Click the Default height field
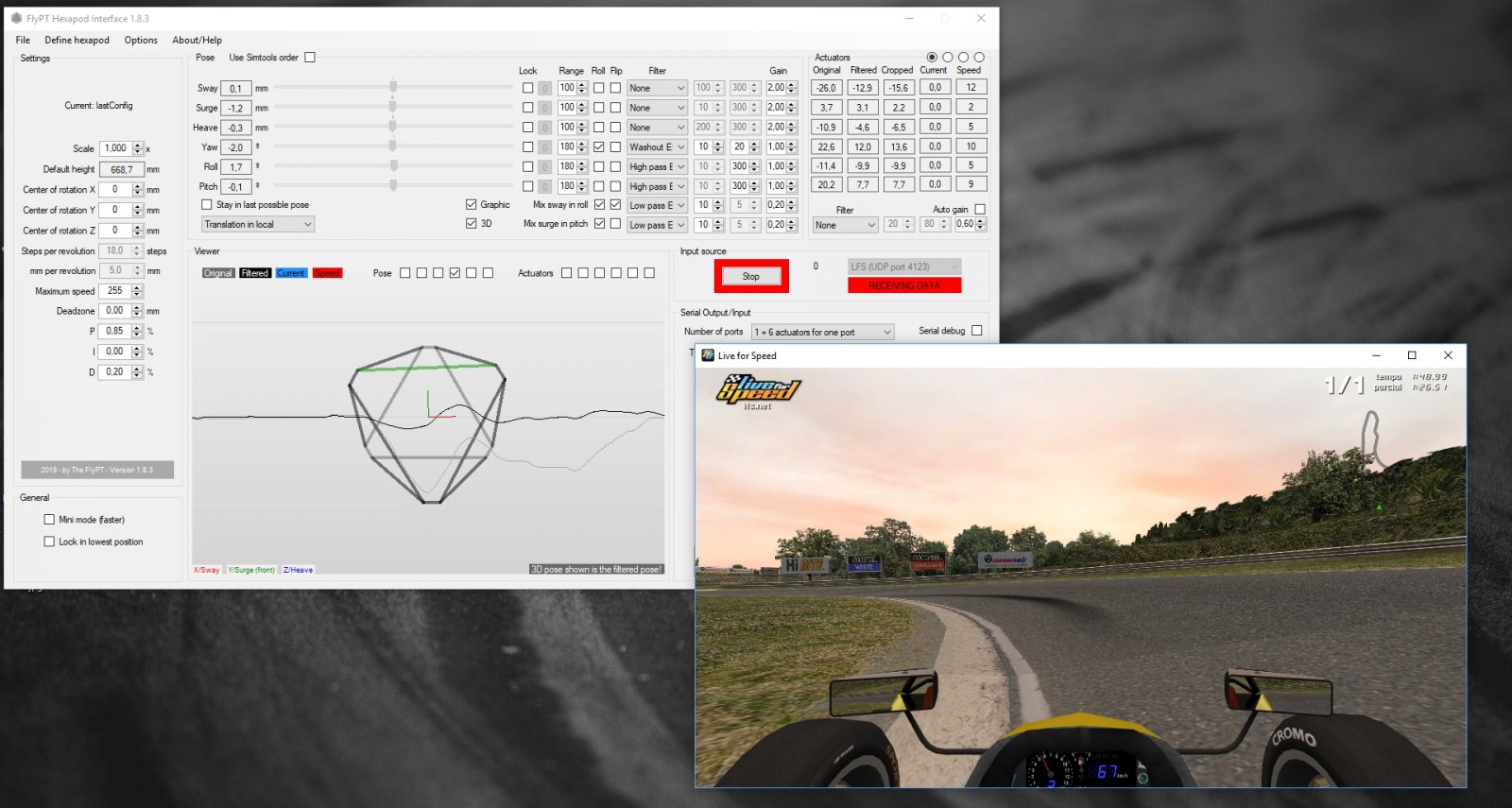 tap(122, 169)
